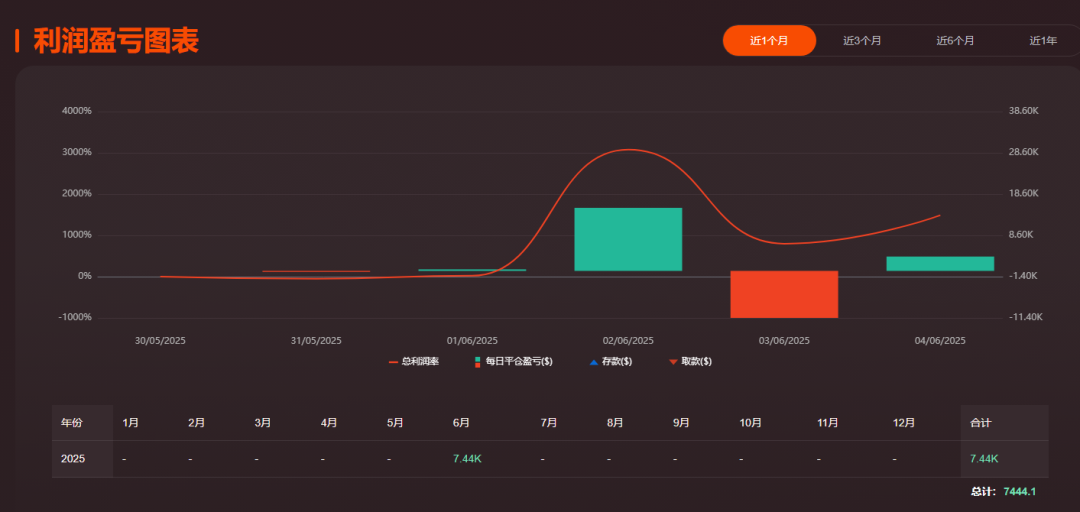Screen dimensions: 1080x512
Task: Switch to the 近6个月 range
Action: pyautogui.click(x=955, y=41)
